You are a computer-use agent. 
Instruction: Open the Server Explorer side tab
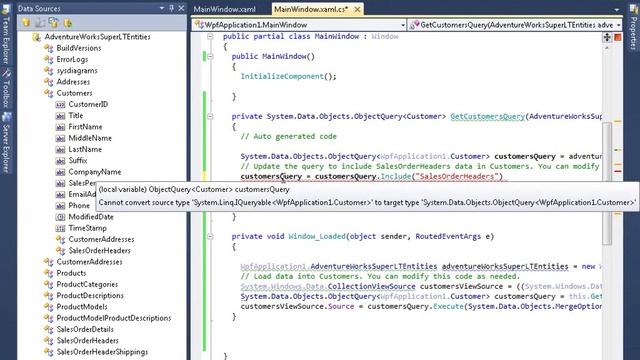point(6,143)
